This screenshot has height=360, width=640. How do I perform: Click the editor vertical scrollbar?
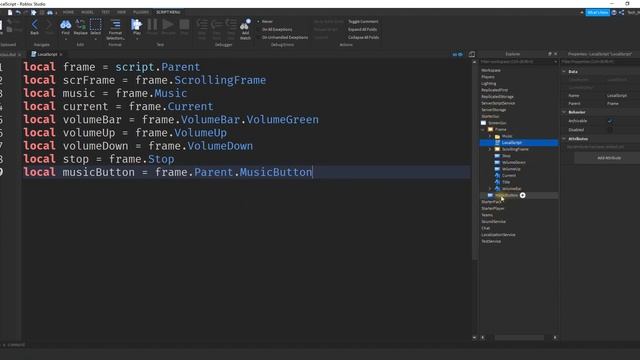(474, 161)
